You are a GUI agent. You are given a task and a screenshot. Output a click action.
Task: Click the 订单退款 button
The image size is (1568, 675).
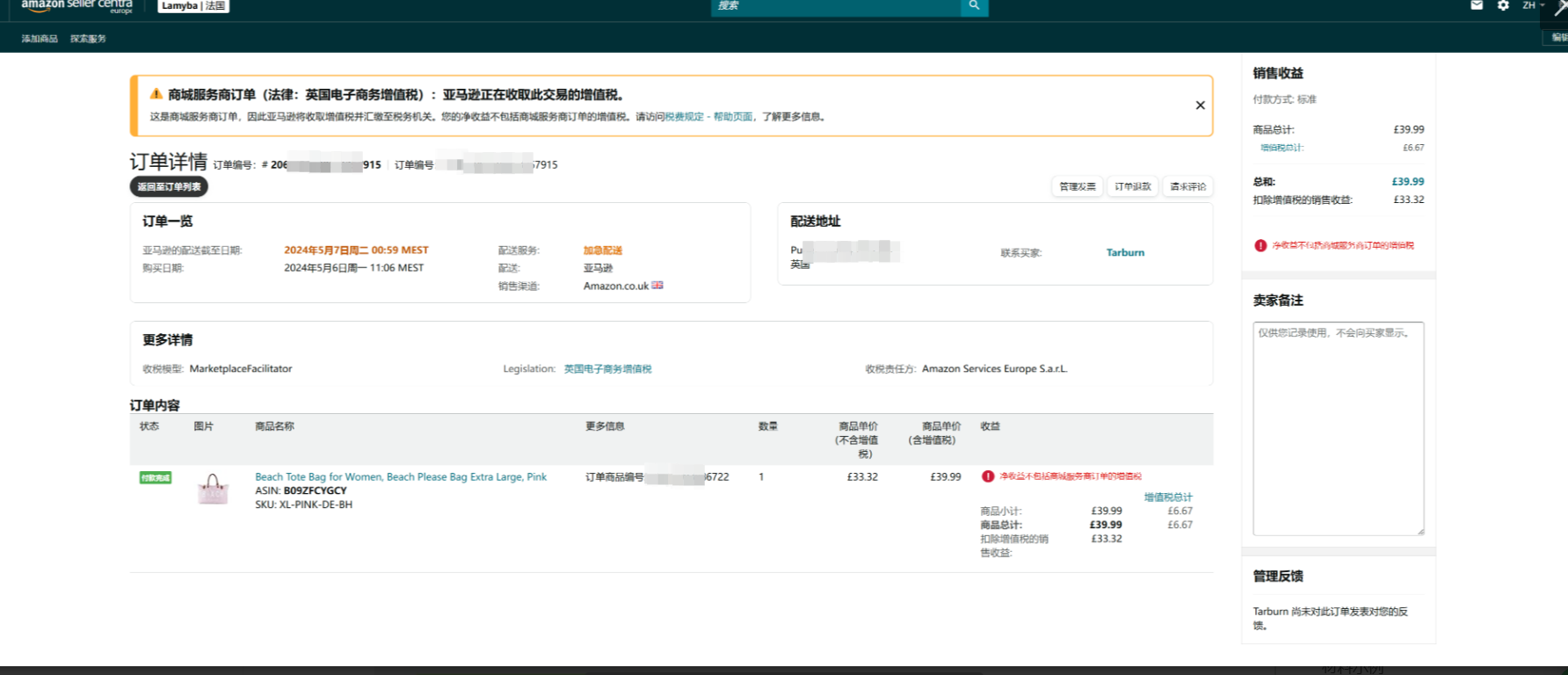pyautogui.click(x=1133, y=186)
